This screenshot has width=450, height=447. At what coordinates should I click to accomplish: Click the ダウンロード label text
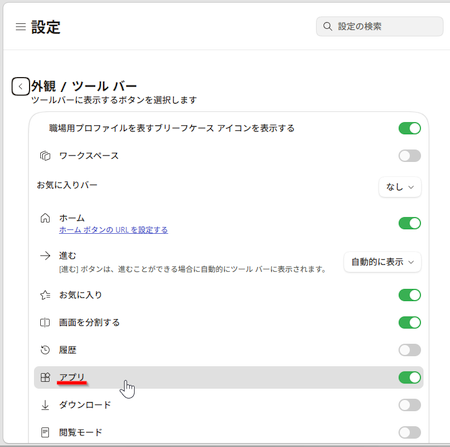tap(85, 405)
